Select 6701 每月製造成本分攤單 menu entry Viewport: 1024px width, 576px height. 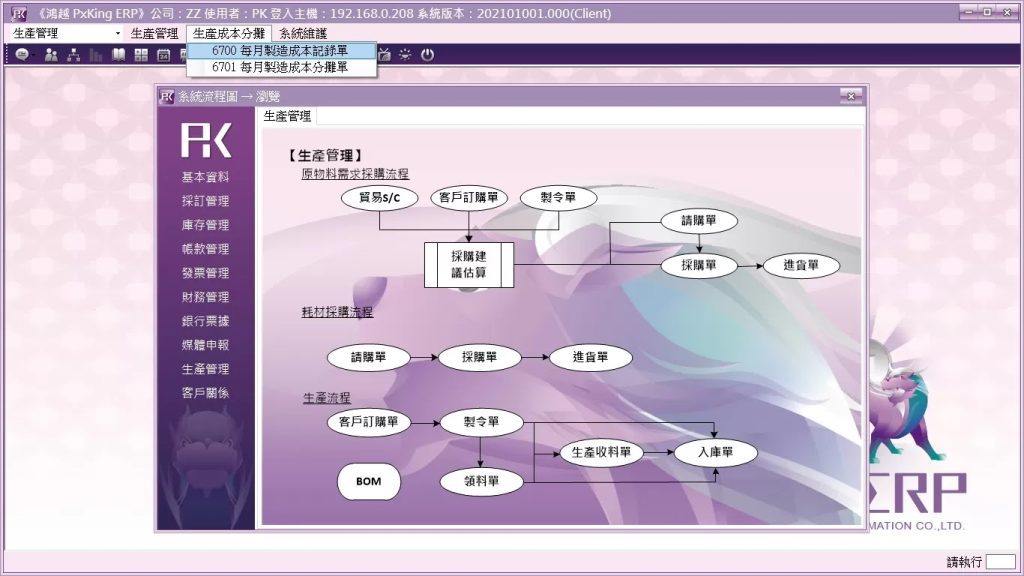point(280,67)
